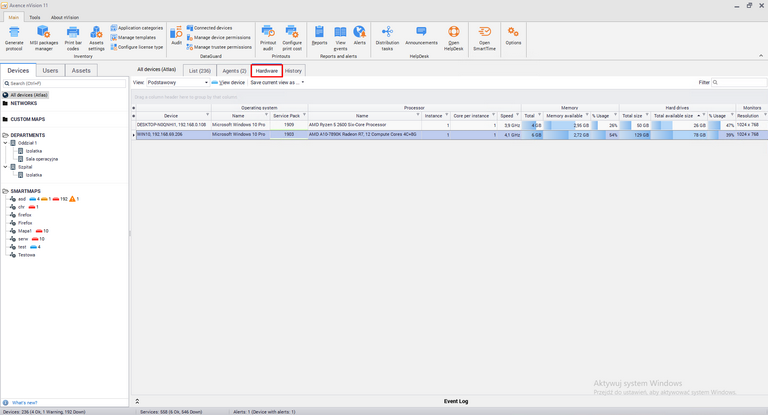The height and width of the screenshot is (415, 768).
Task: Open the About nVision tab
Action: (65, 17)
